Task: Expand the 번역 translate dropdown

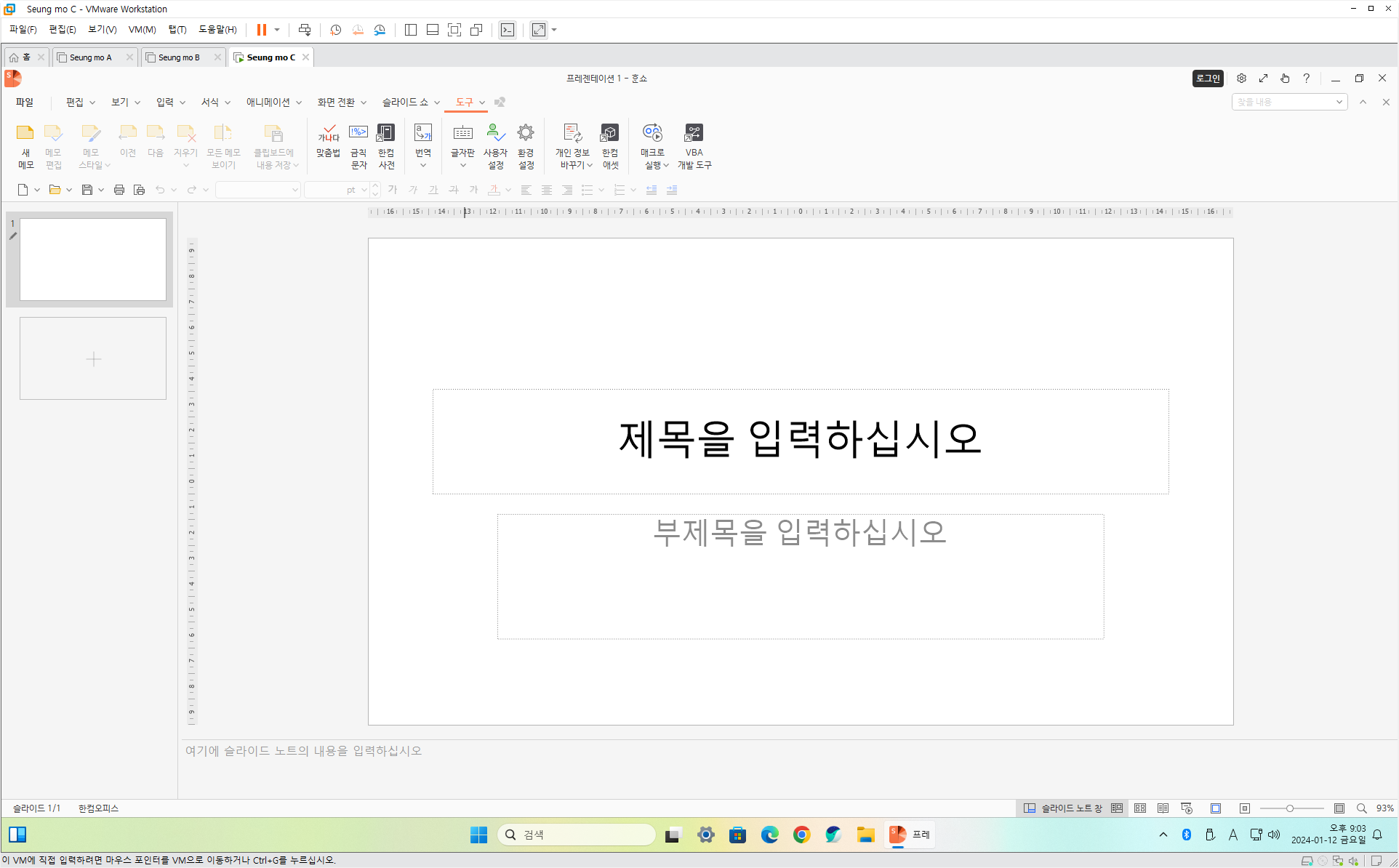Action: pyautogui.click(x=423, y=166)
